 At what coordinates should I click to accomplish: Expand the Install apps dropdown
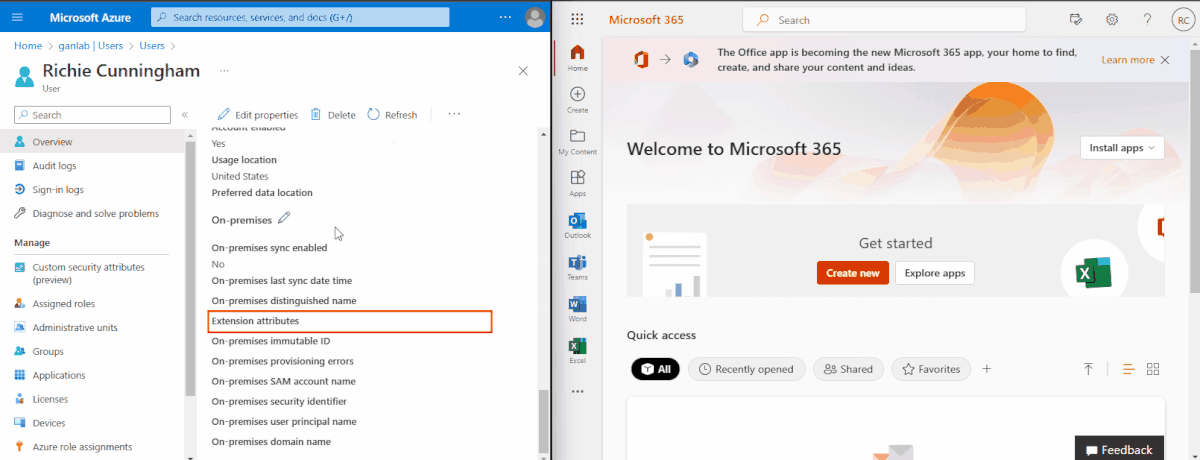click(1121, 148)
